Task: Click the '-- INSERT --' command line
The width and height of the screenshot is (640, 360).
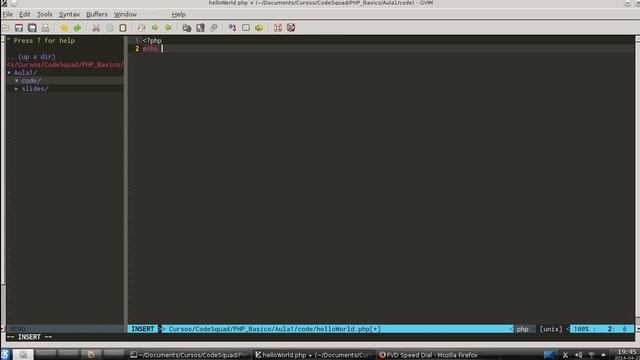Action: coord(29,337)
